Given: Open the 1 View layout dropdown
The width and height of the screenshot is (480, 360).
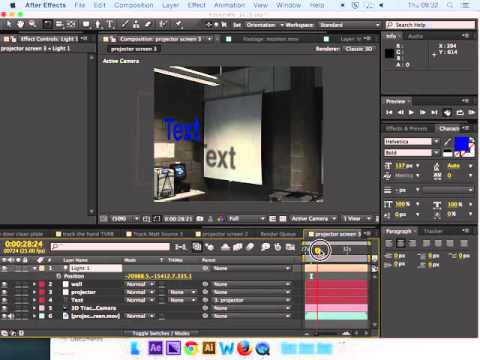Looking at the screenshot, I should click(x=357, y=219).
